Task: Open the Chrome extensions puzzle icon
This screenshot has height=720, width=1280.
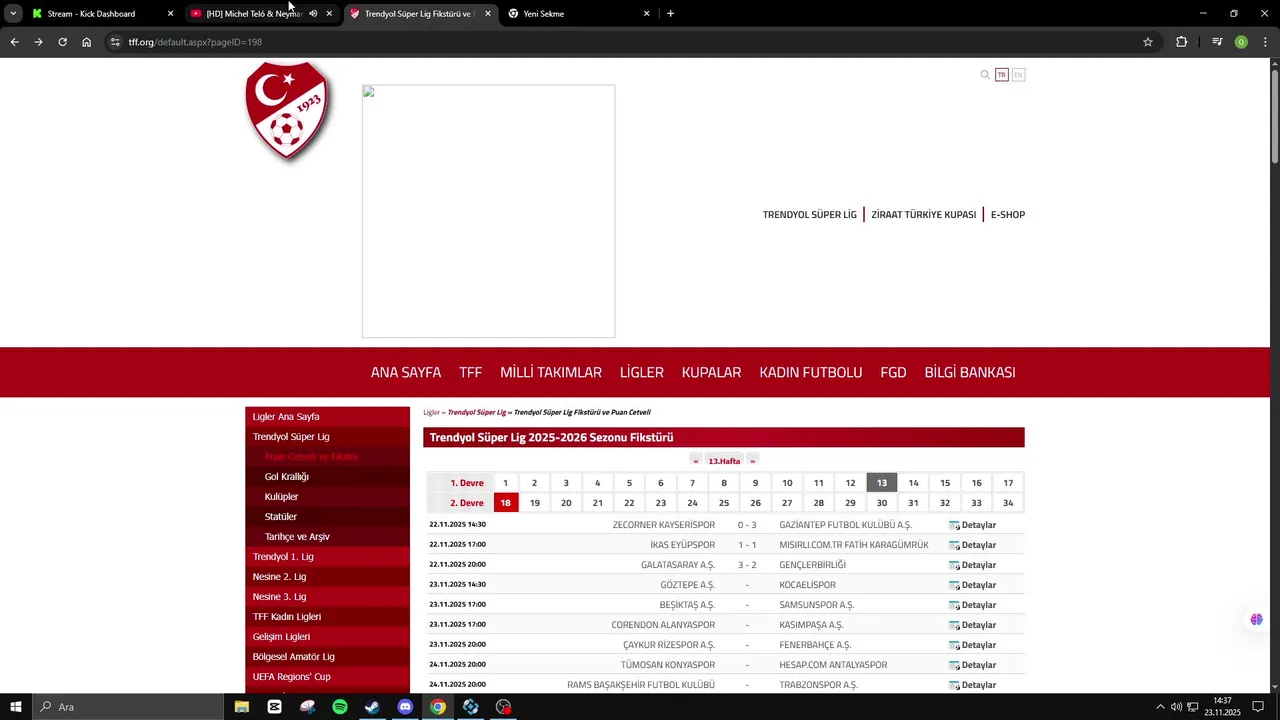Action: pyautogui.click(x=1182, y=42)
